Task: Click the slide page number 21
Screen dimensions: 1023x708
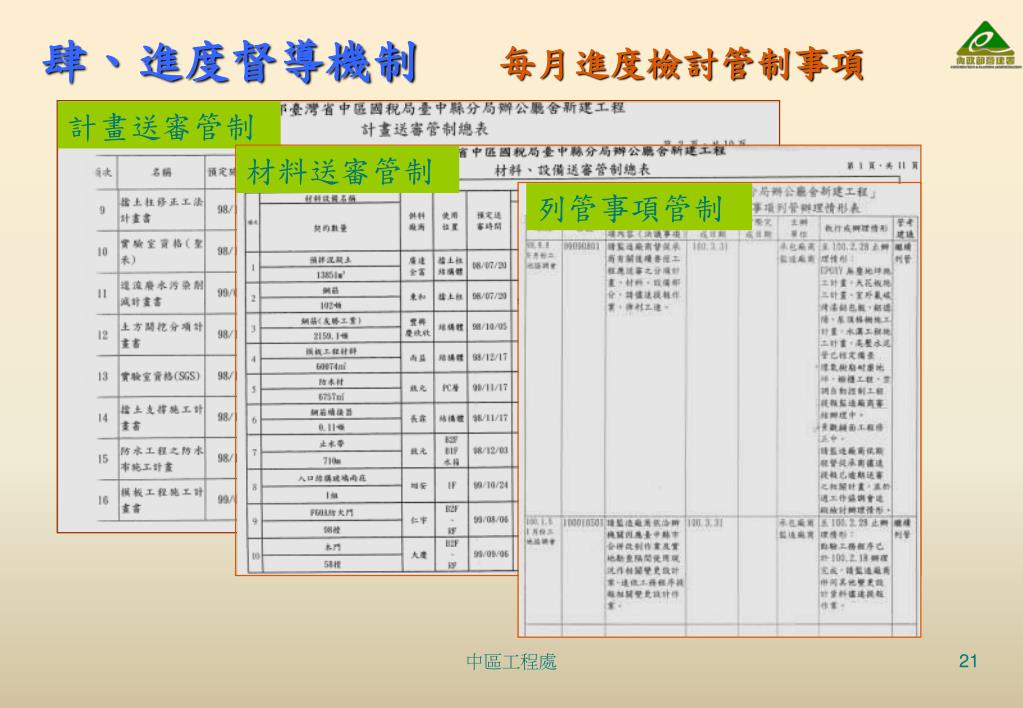Action: pos(968,662)
